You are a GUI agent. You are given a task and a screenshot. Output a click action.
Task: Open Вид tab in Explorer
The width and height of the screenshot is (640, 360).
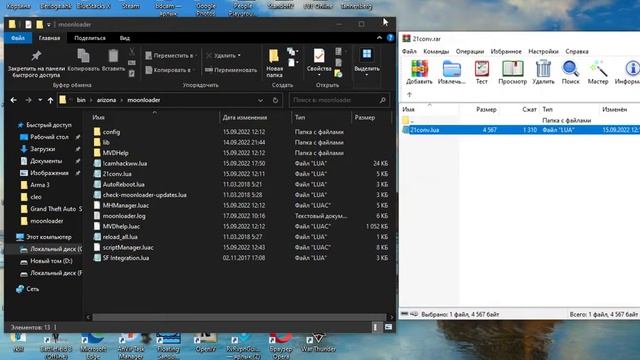pos(124,38)
